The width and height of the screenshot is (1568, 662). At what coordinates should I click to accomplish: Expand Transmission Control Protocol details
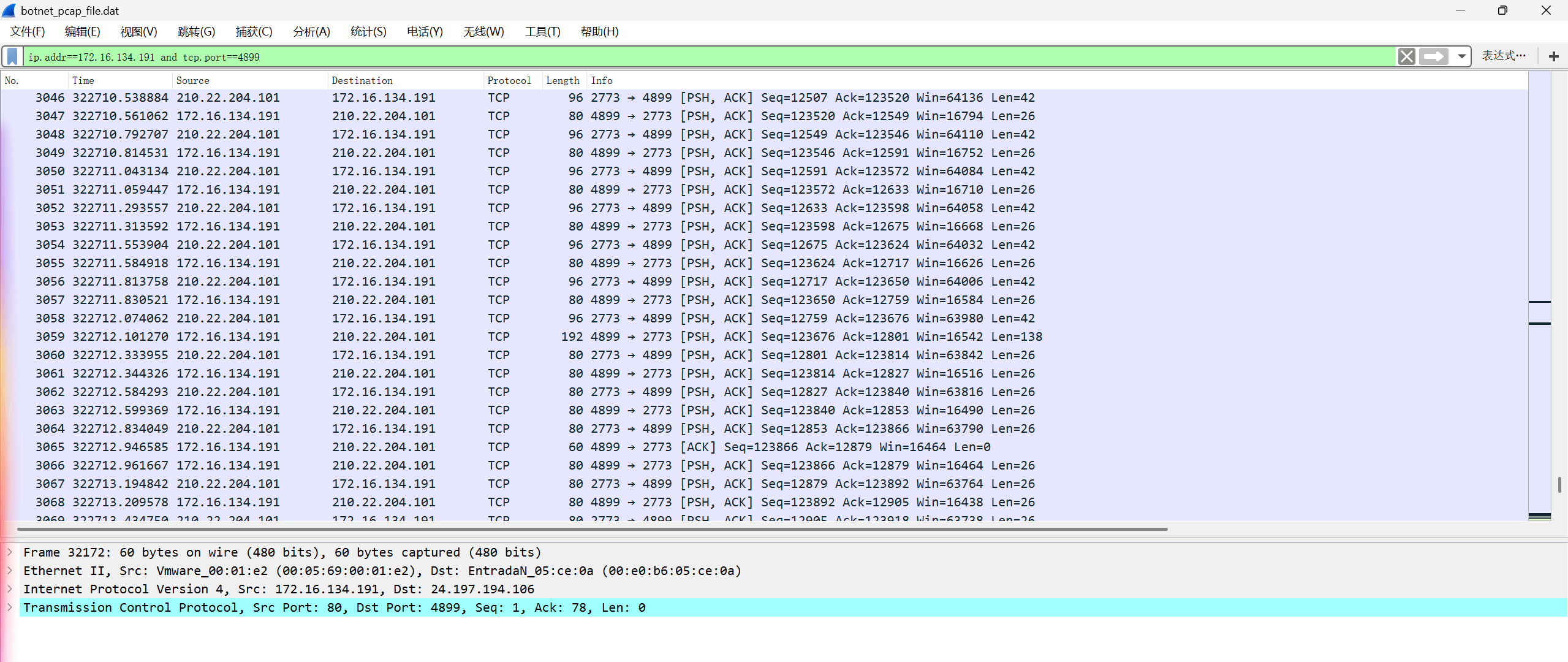(10, 607)
